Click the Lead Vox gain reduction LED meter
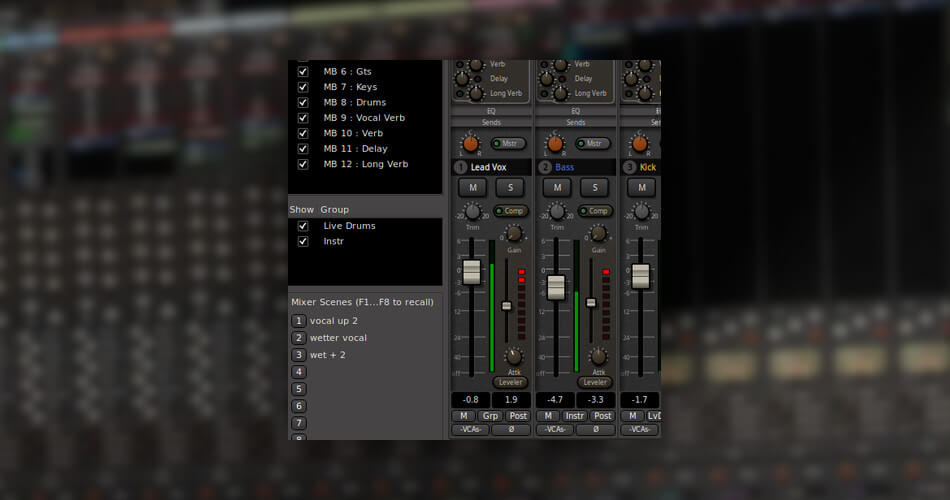The width and height of the screenshot is (950, 500). pos(522,303)
